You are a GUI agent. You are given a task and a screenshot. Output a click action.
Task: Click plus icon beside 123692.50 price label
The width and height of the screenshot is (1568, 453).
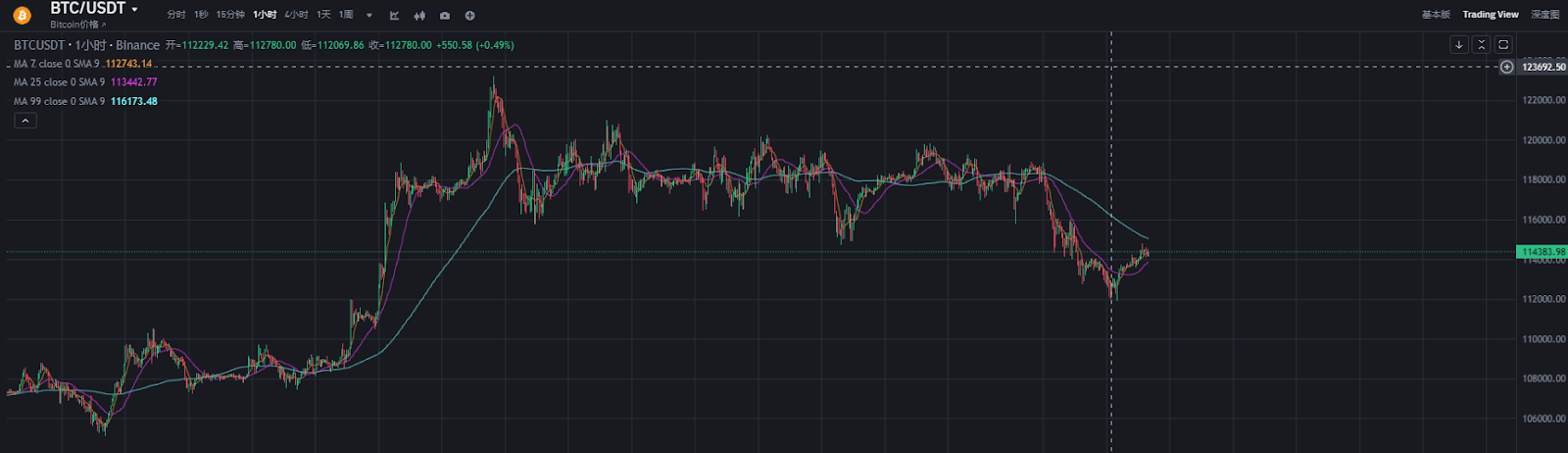[x=1507, y=67]
